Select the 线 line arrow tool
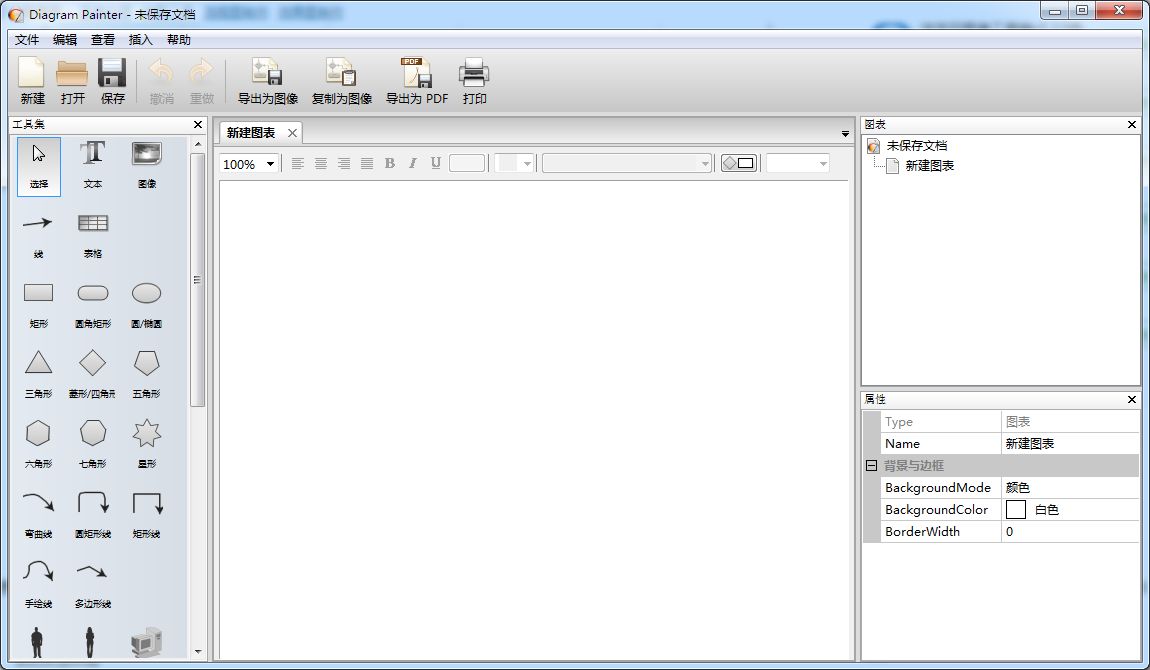The height and width of the screenshot is (670, 1150). pos(38,236)
